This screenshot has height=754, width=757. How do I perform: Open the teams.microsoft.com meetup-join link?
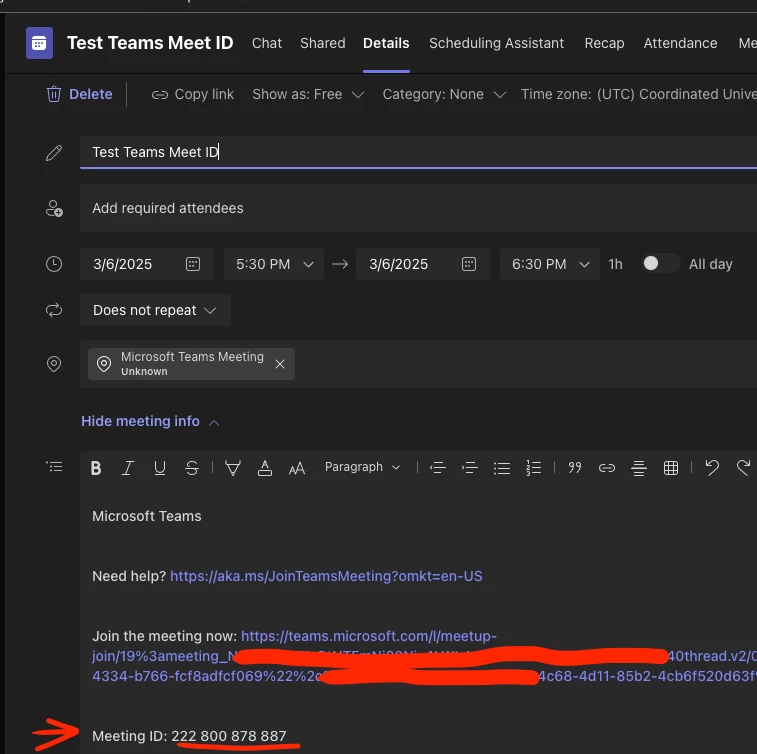tap(368, 636)
